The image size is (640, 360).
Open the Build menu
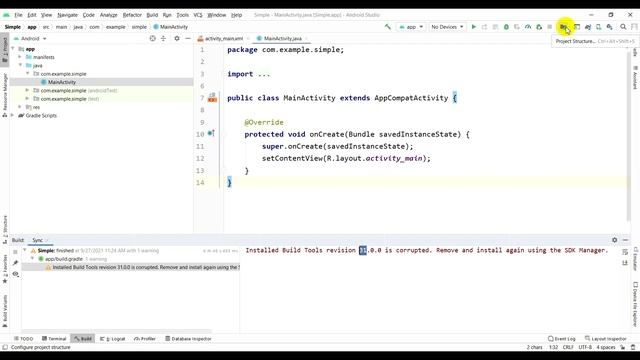tap(152, 15)
